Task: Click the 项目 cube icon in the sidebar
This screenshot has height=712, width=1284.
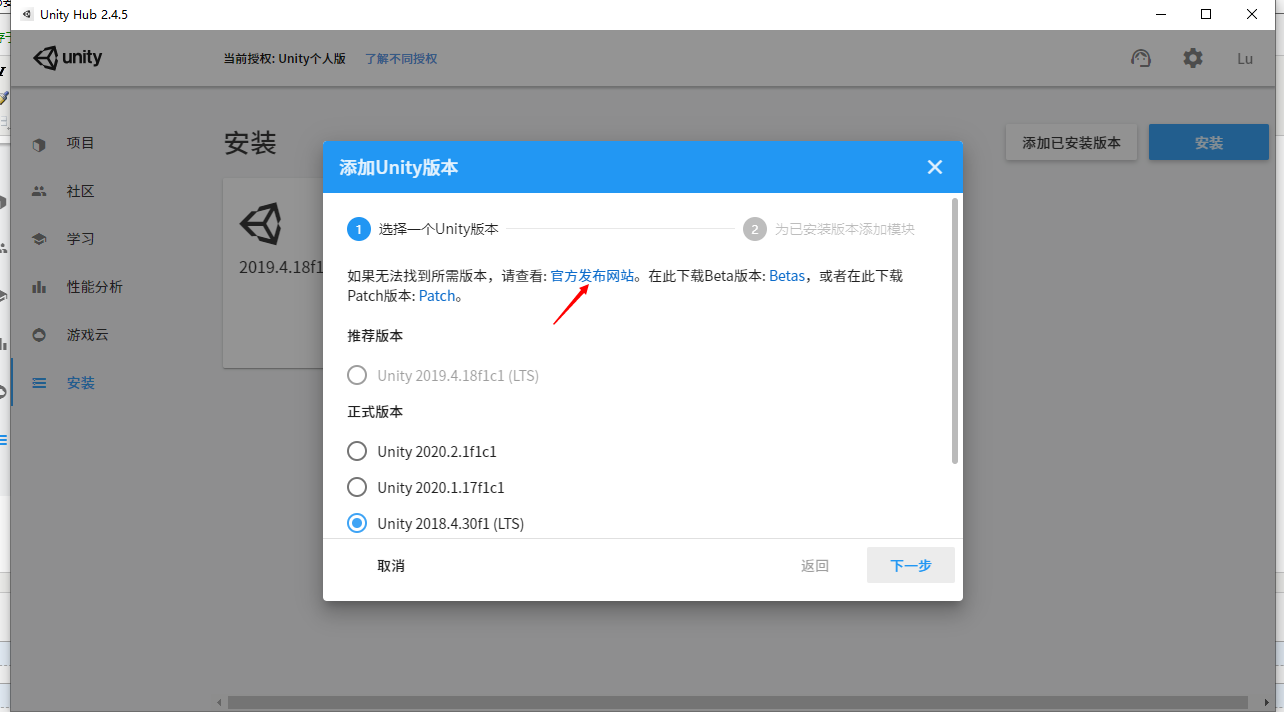Action: [39, 144]
